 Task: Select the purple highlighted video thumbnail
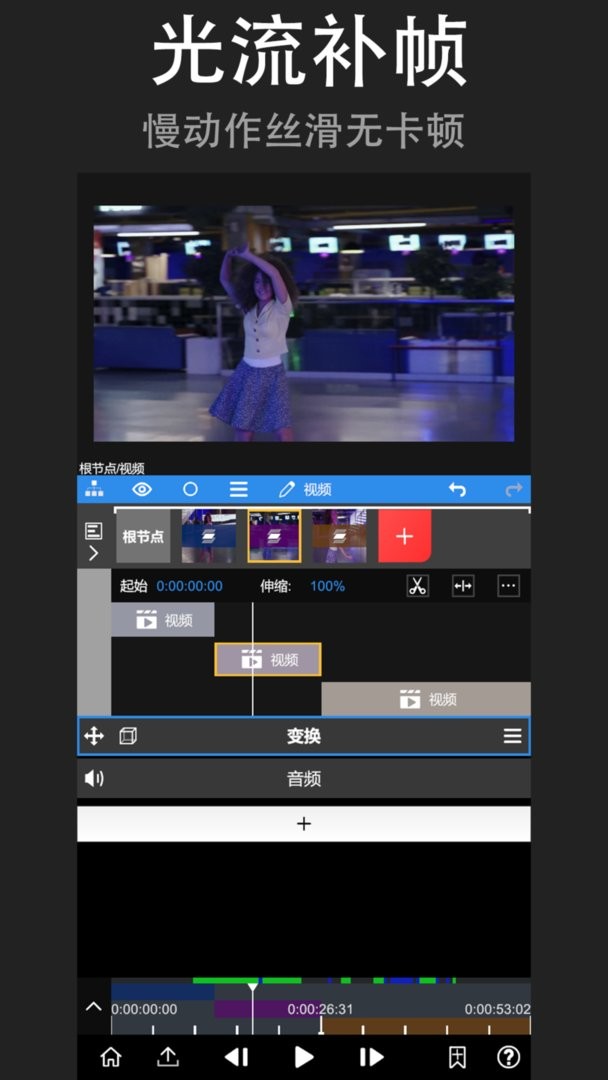click(274, 536)
